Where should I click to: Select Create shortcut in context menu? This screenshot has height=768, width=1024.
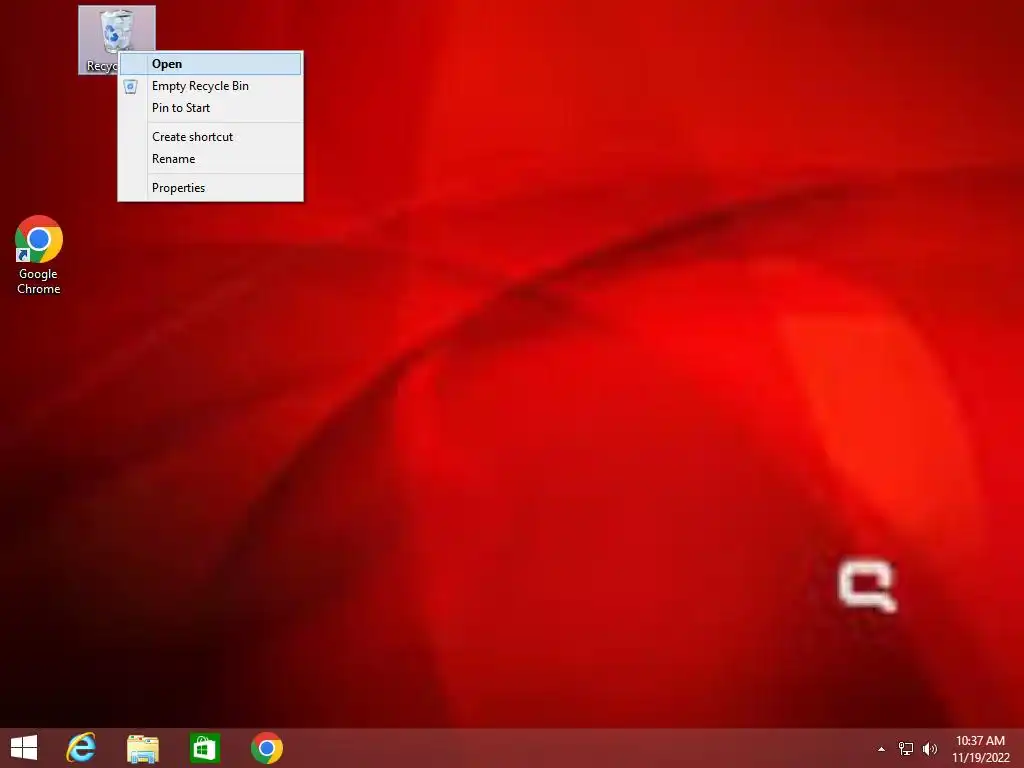pyautogui.click(x=210, y=137)
